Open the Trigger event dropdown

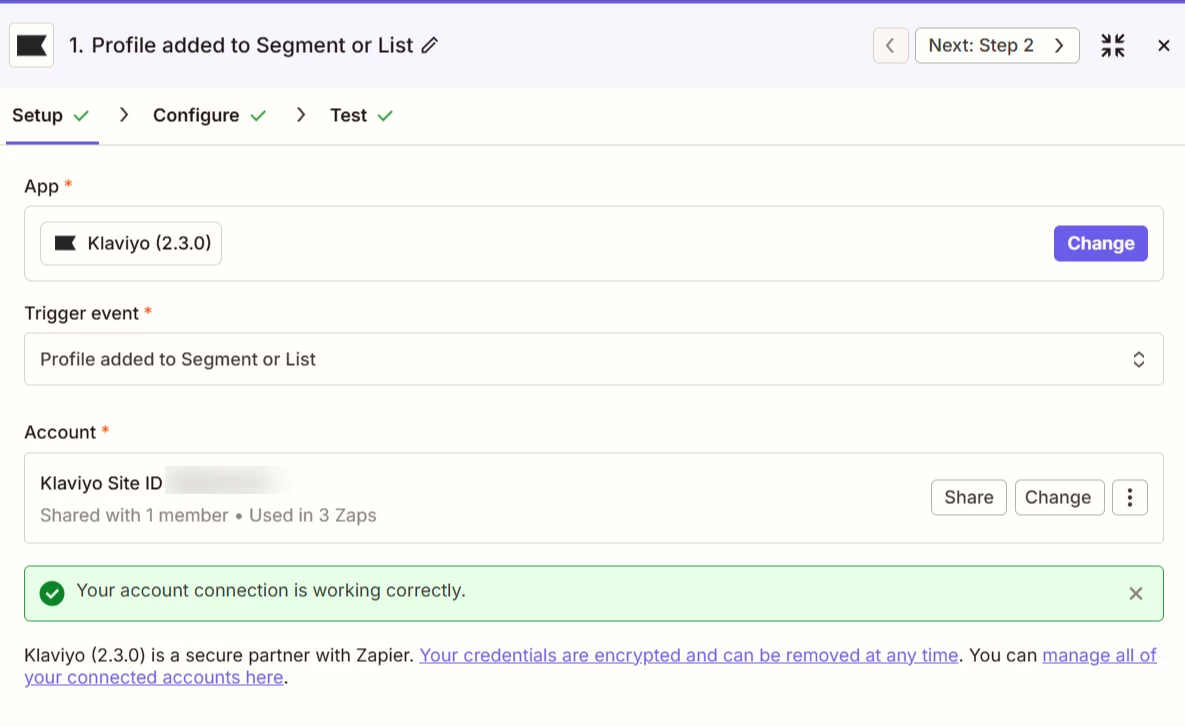[593, 359]
